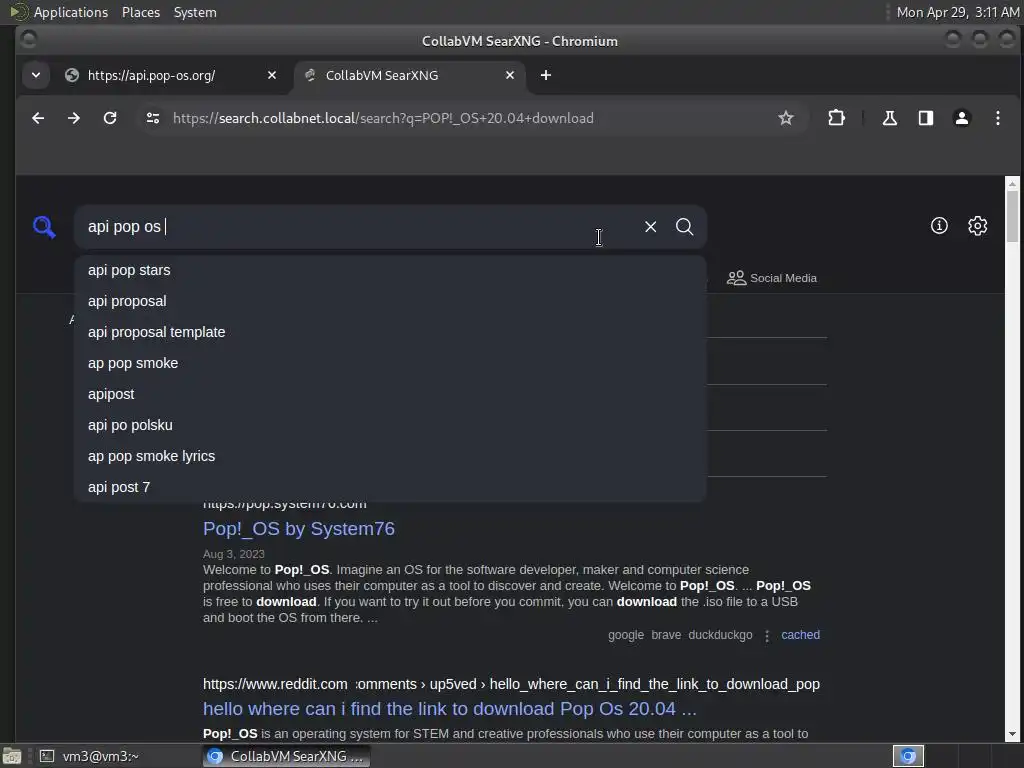Choose suggestion 'api proposal'
This screenshot has height=768, width=1024.
tap(390, 301)
